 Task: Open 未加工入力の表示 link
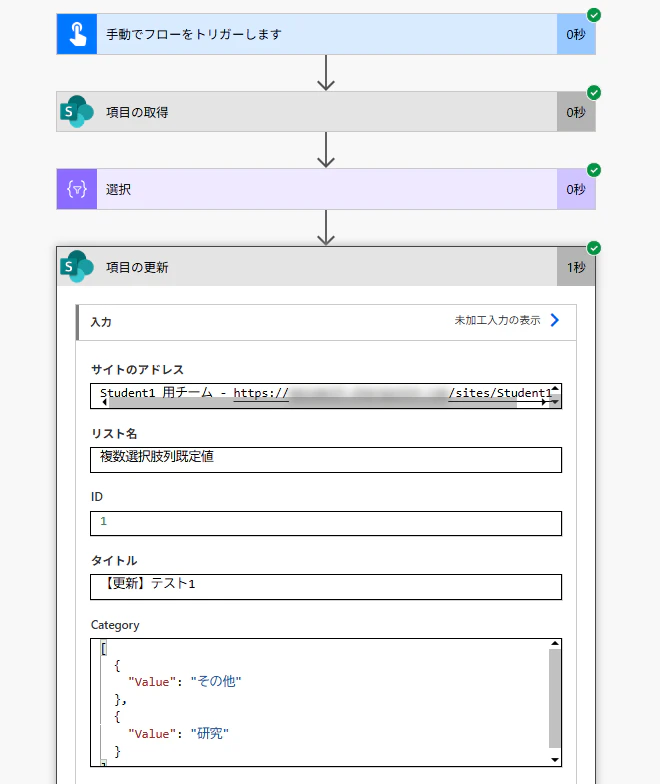[x=497, y=320]
